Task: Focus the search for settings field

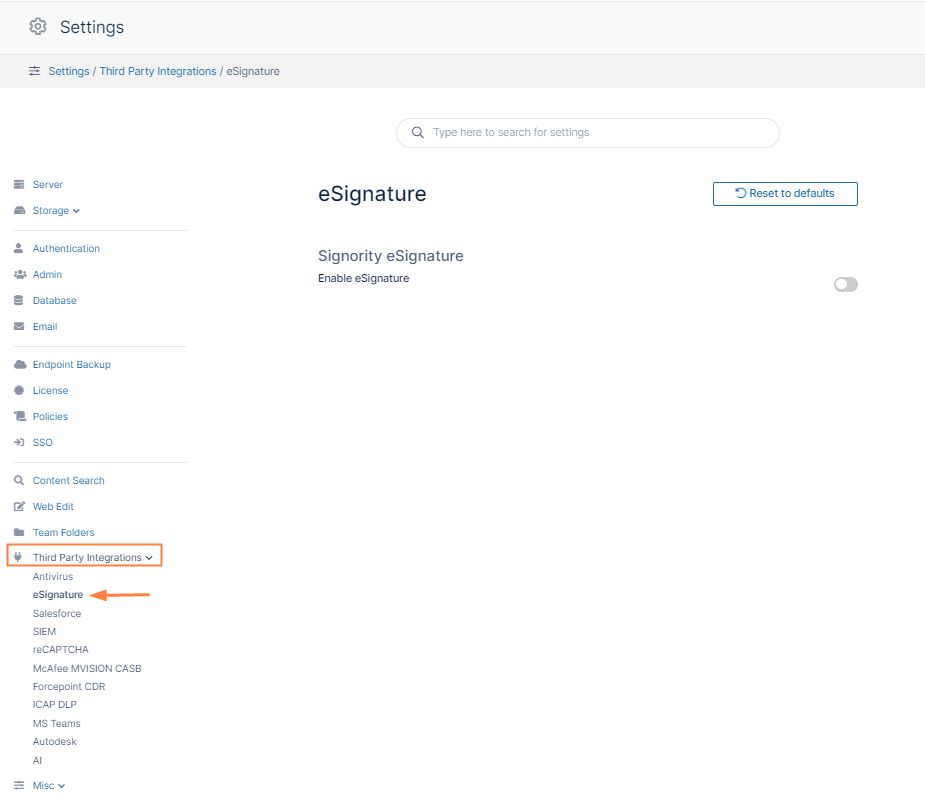Action: coord(600,132)
